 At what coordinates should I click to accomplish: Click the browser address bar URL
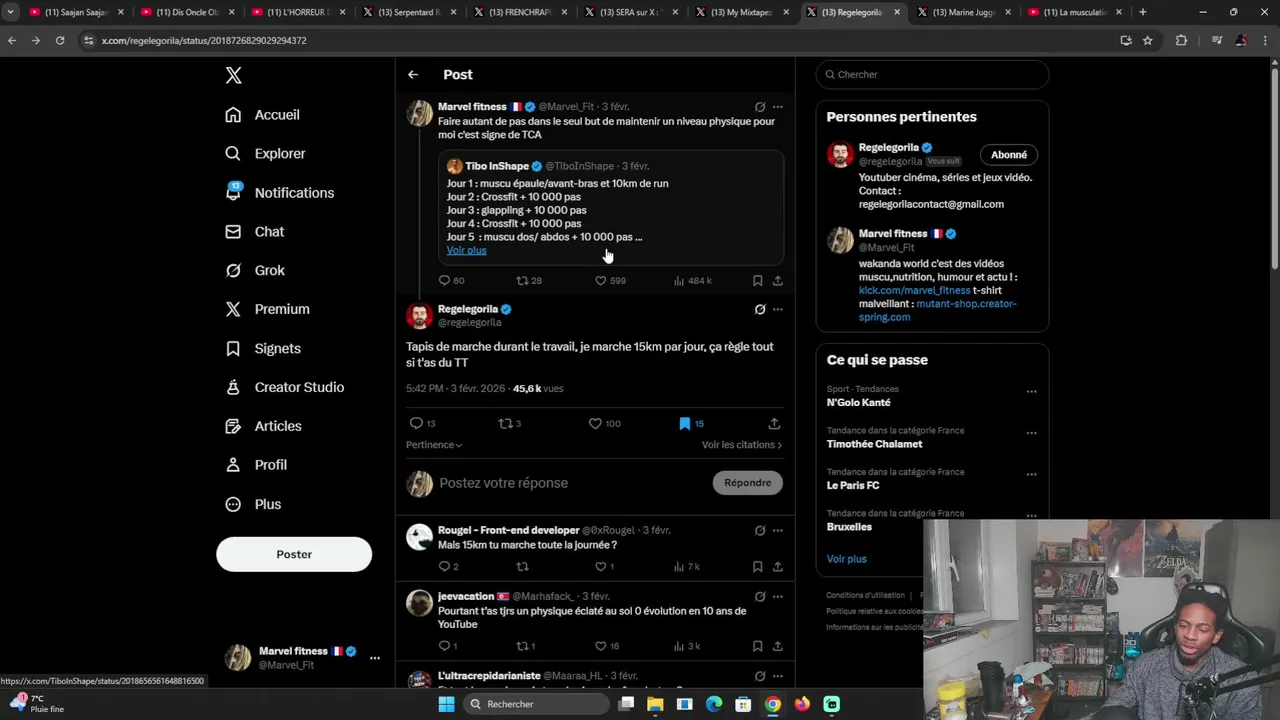tap(204, 41)
